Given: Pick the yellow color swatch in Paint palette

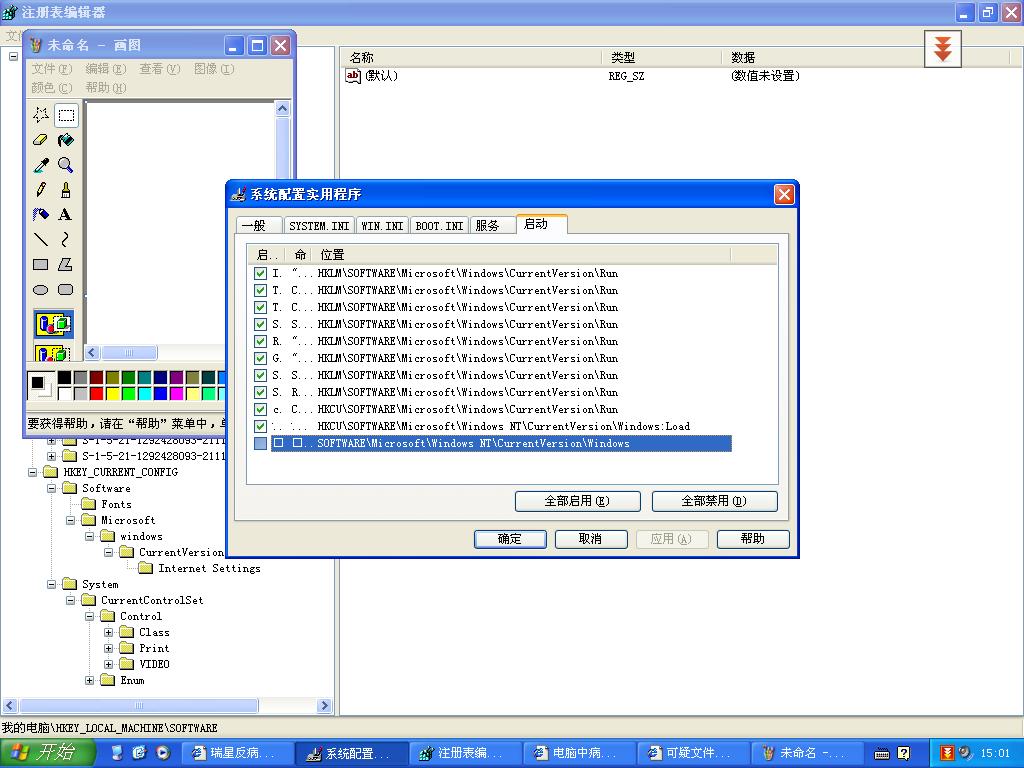Looking at the screenshot, I should coord(112,393).
